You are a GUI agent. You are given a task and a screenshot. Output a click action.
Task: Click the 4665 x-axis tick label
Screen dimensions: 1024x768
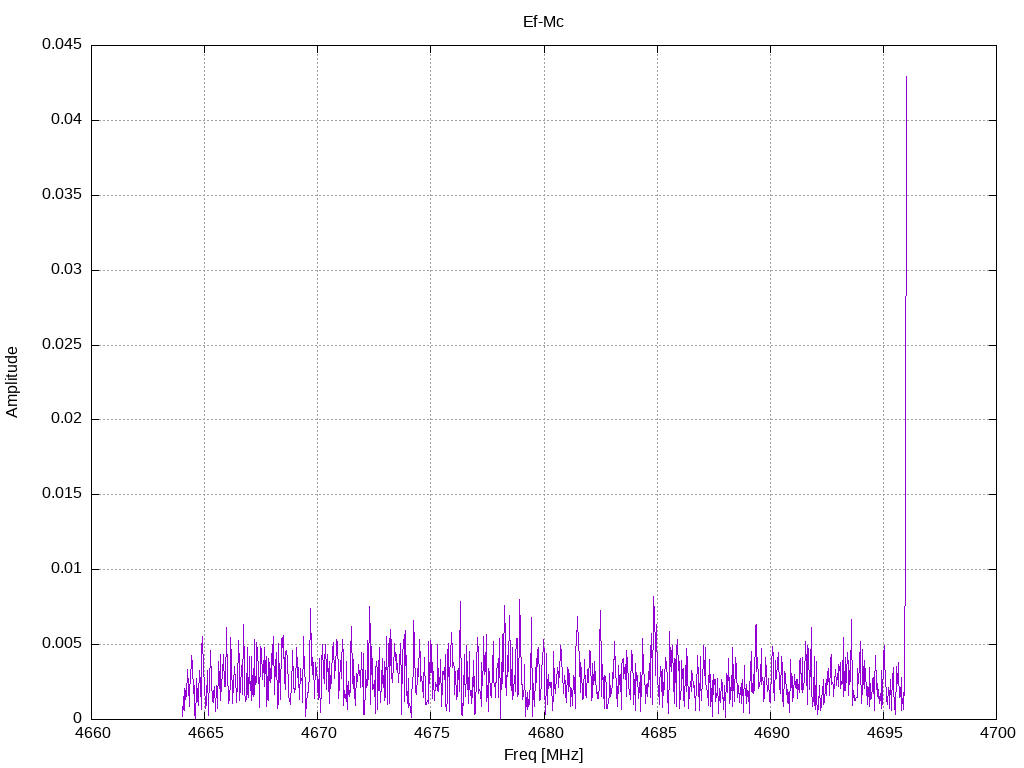tap(205, 733)
